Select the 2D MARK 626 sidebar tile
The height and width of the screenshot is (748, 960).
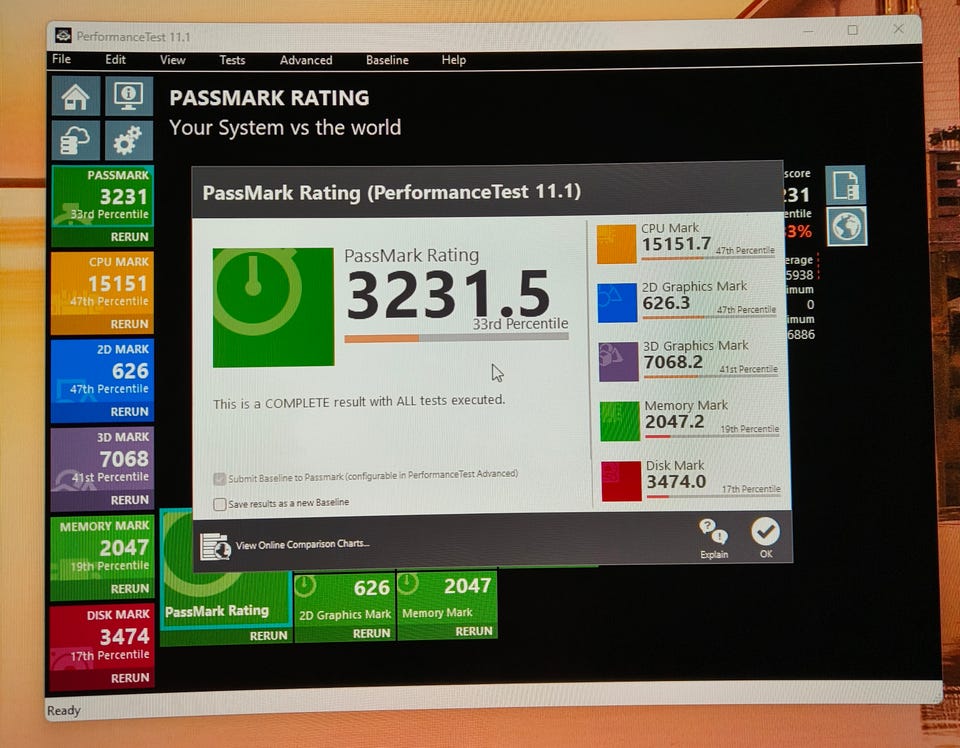coord(102,370)
